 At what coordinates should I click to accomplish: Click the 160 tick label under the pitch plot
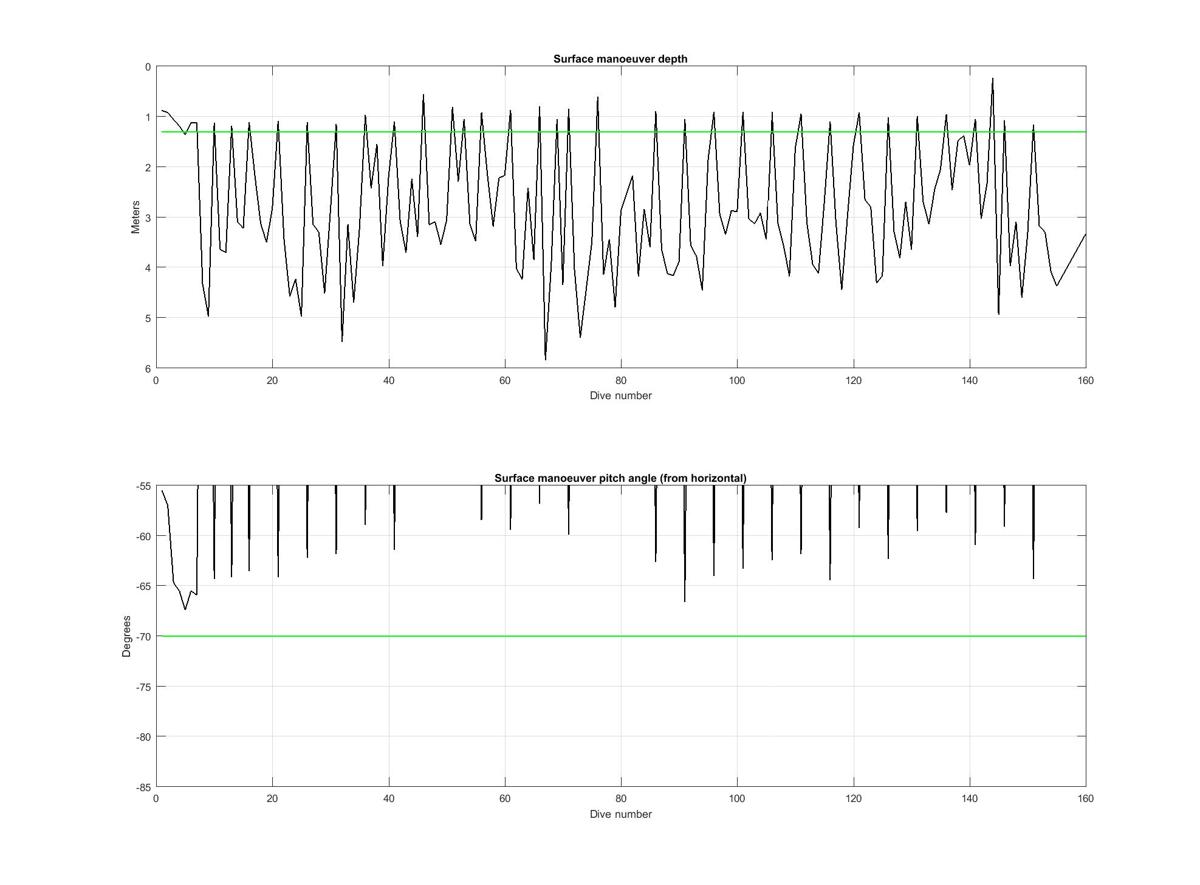click(x=1086, y=798)
